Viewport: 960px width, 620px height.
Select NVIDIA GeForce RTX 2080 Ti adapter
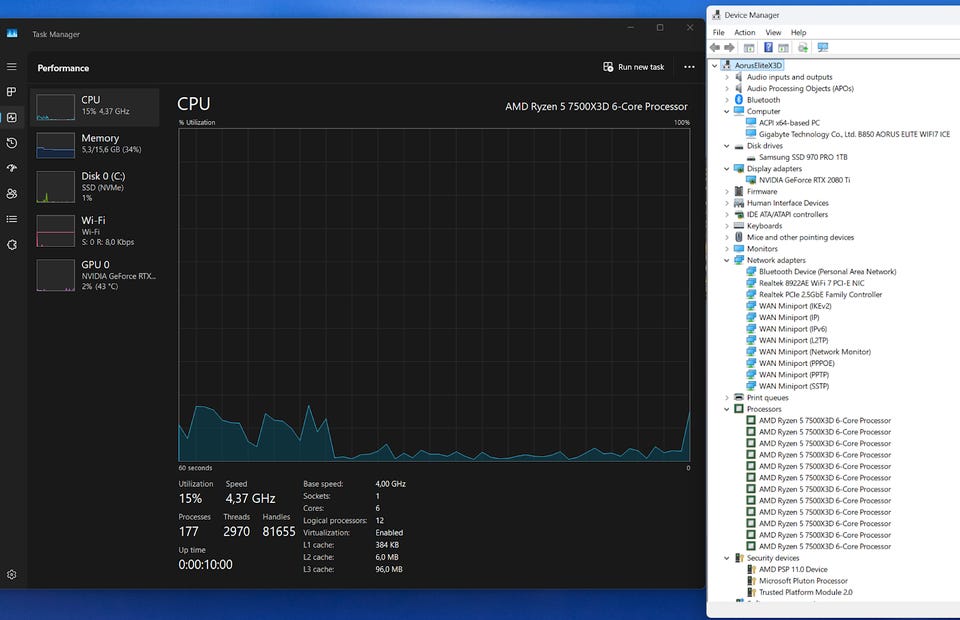coord(804,180)
